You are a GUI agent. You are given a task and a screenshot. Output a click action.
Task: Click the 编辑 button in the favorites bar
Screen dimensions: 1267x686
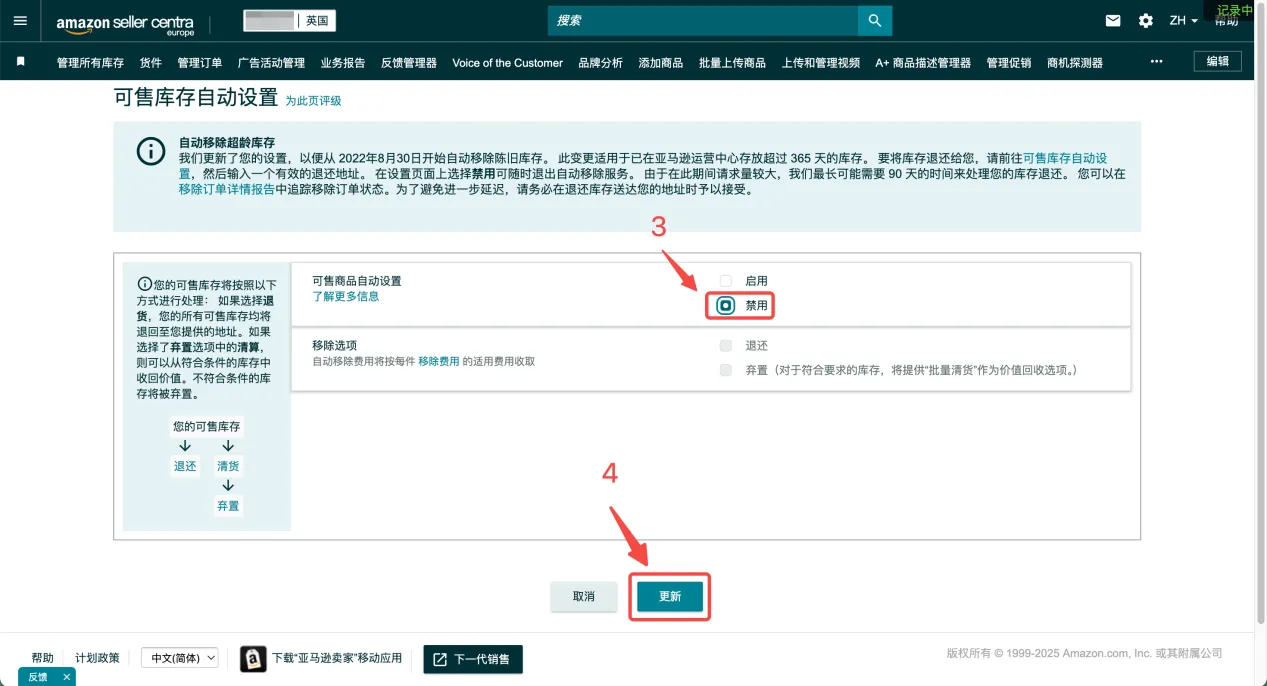point(1217,61)
